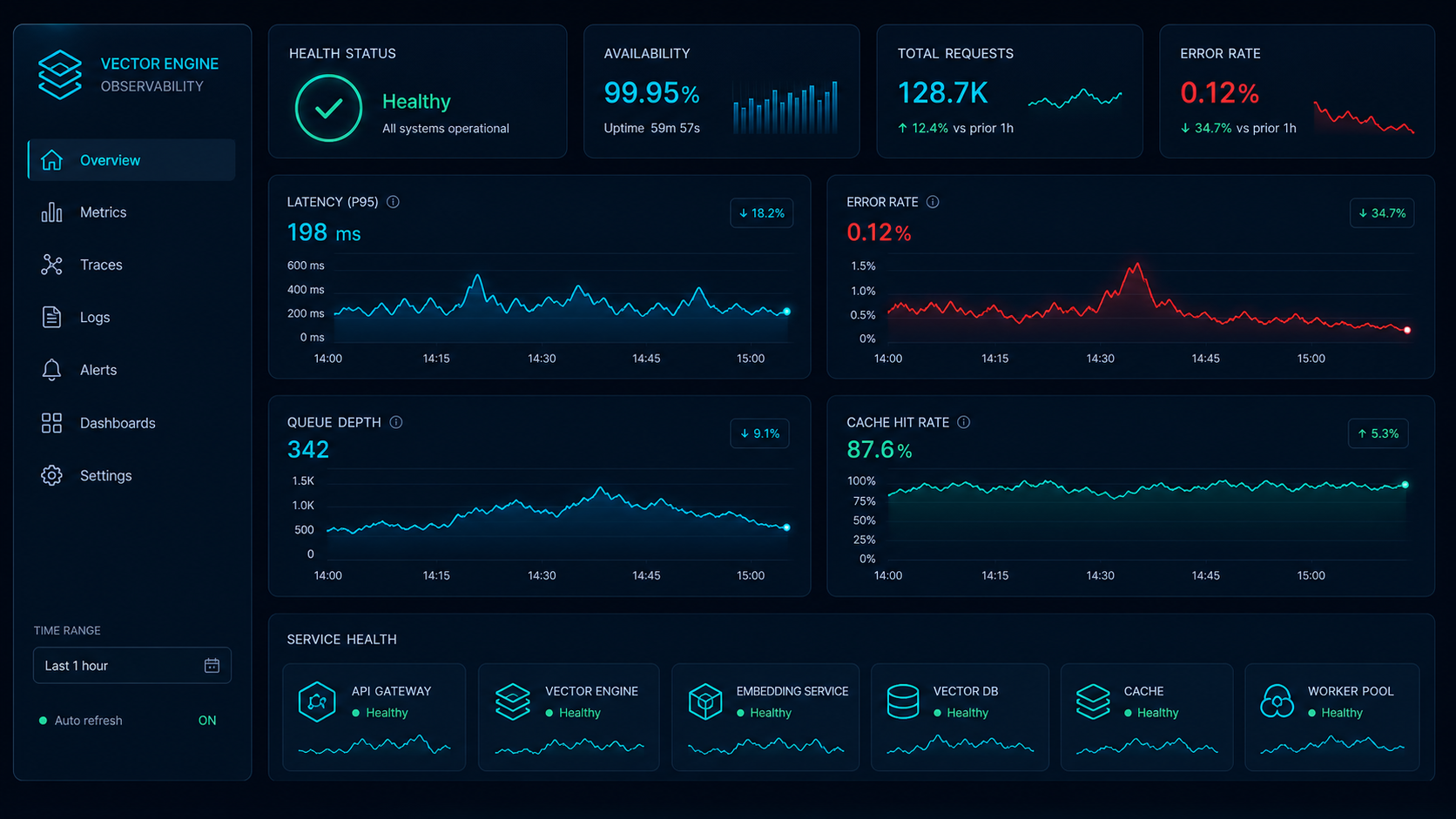This screenshot has width=1456, height=819.
Task: Click the Vector Engine logo icon
Action: pyautogui.click(x=60, y=75)
